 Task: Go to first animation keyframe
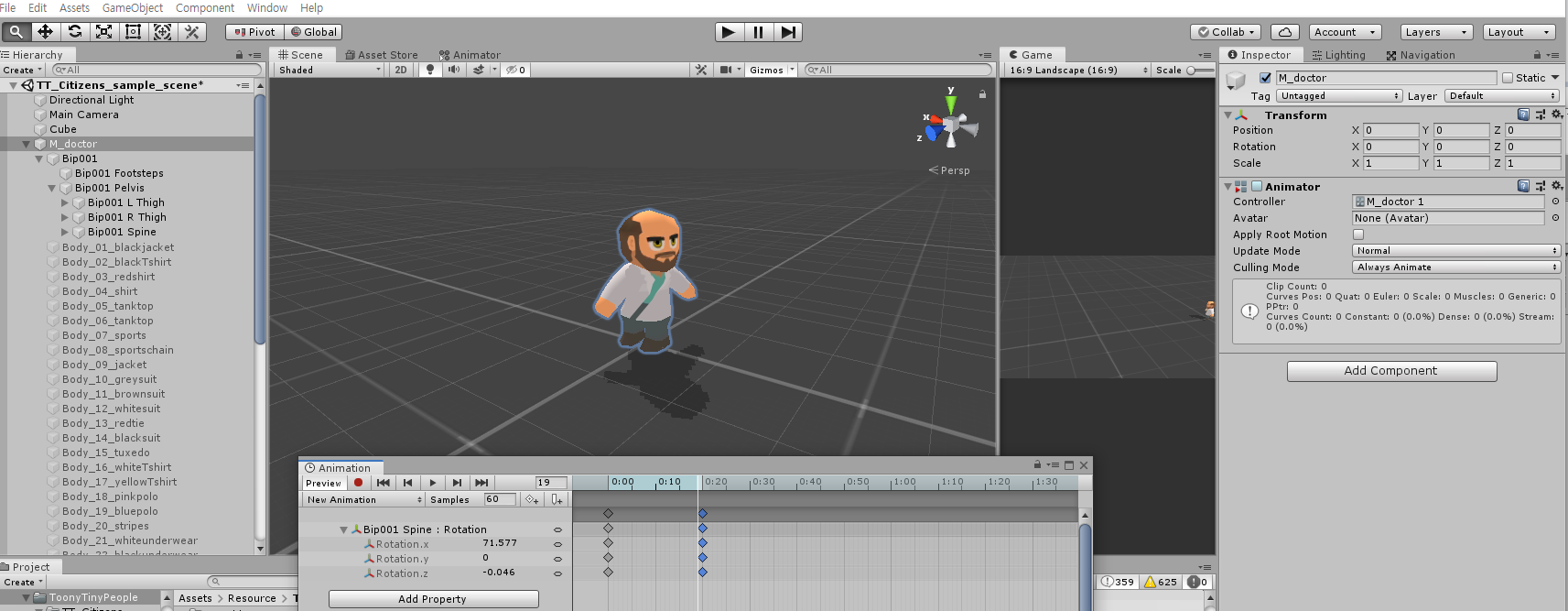[x=384, y=483]
